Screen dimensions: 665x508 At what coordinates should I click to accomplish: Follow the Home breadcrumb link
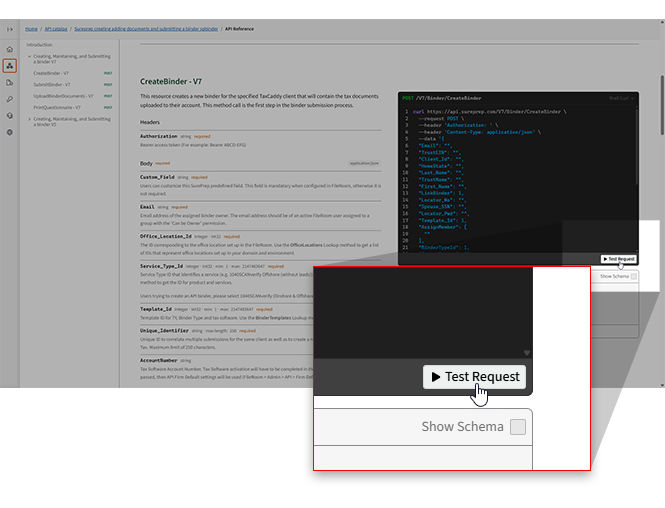pos(31,29)
